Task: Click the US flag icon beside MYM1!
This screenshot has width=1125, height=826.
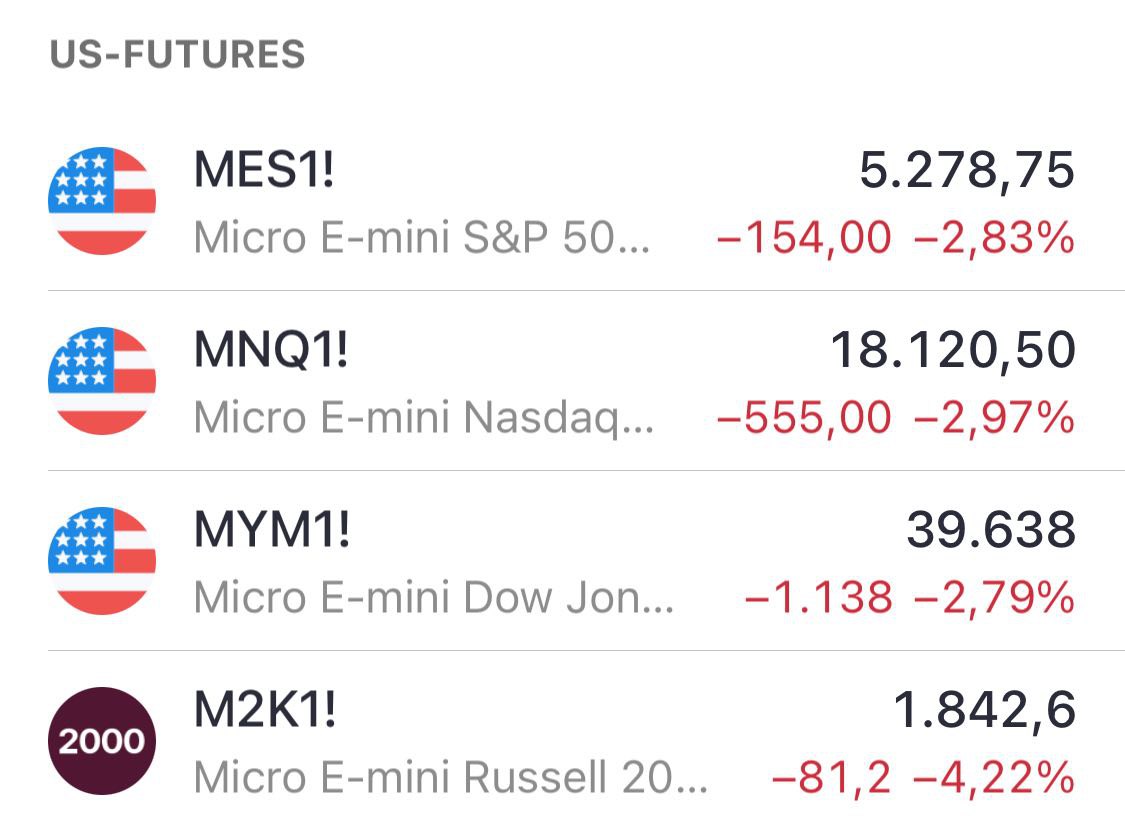Action: [x=102, y=561]
